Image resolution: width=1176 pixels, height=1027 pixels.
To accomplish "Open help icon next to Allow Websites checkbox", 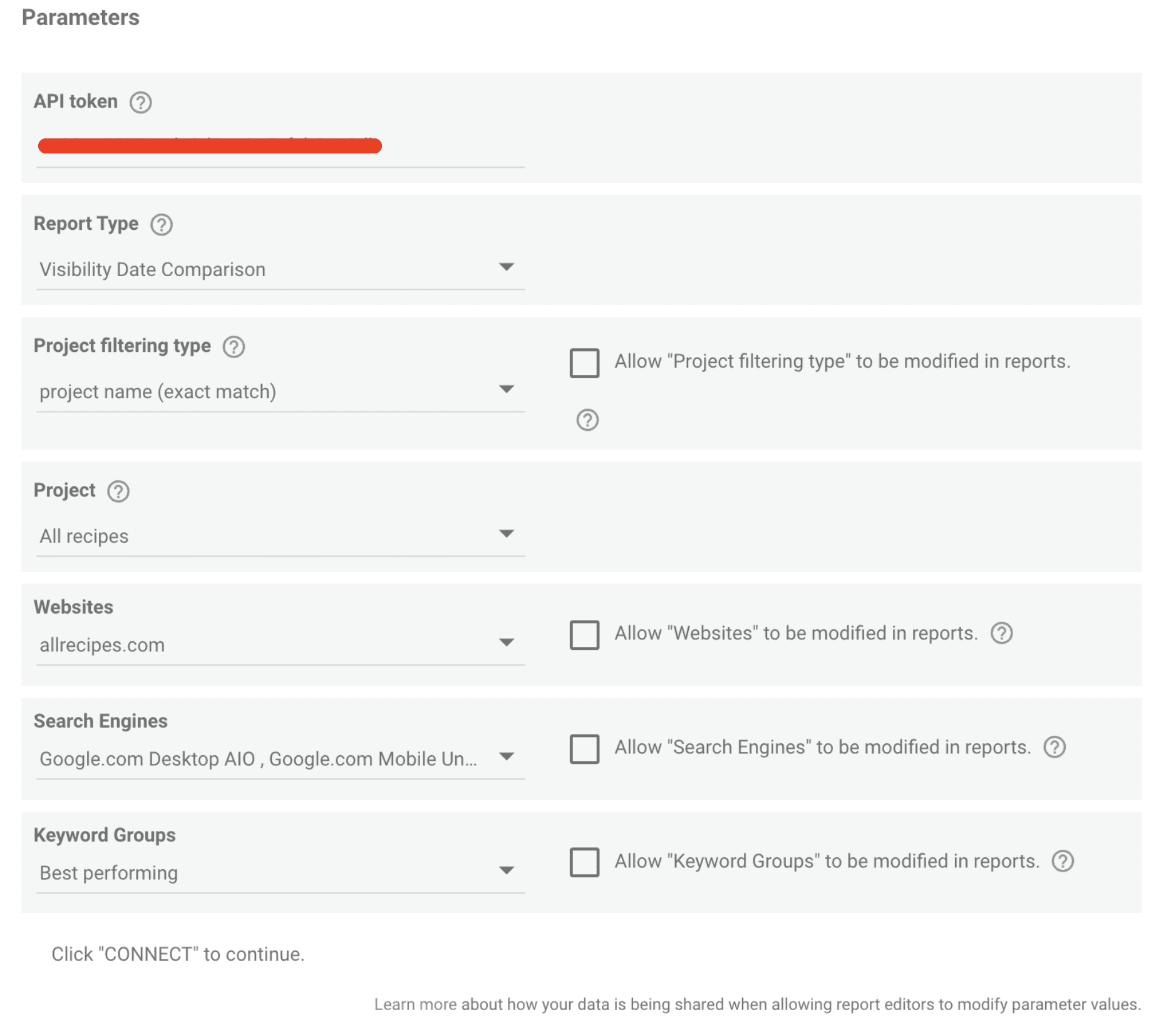I will pyautogui.click(x=1001, y=633).
